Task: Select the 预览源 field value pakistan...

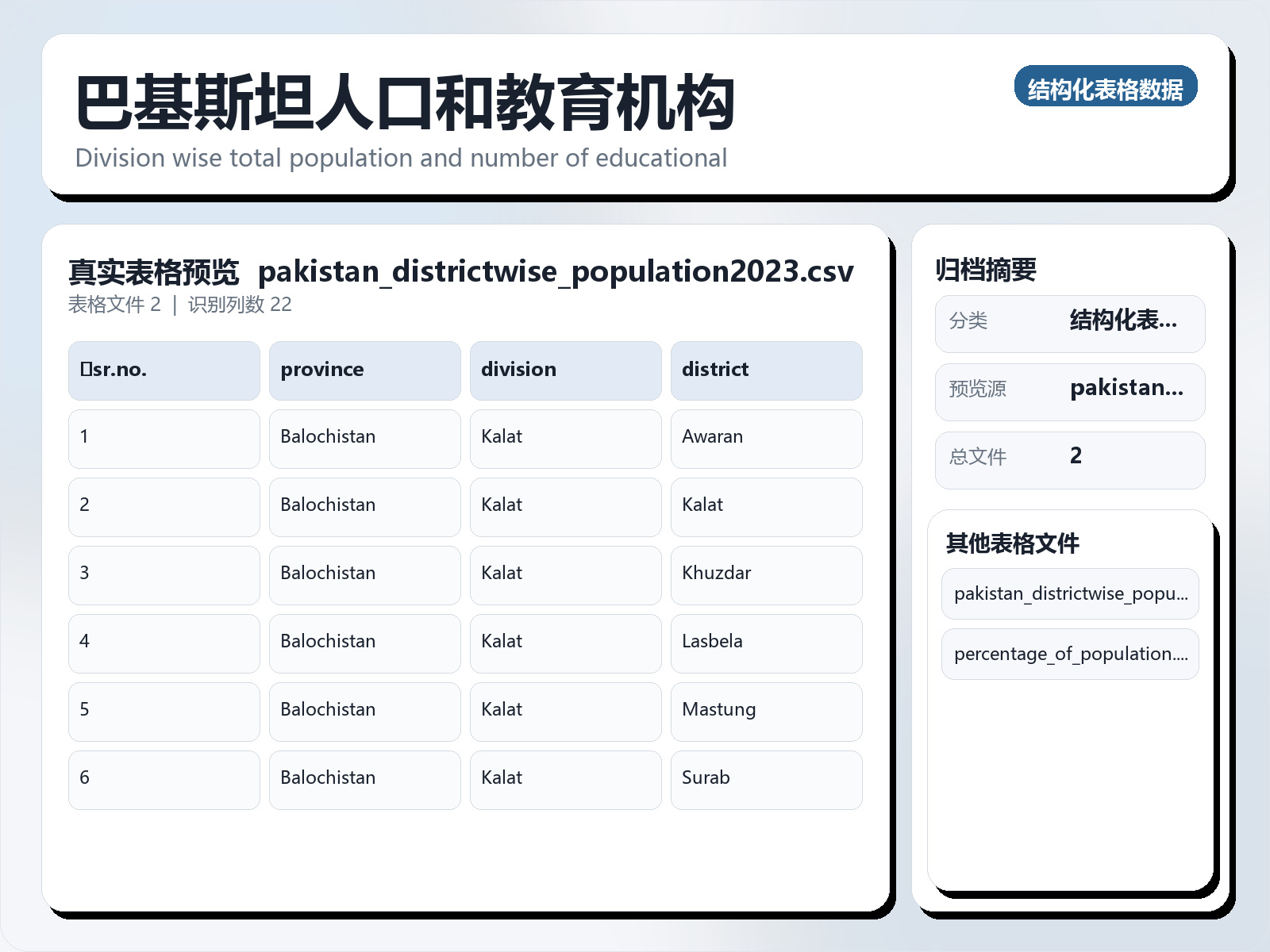Action: 1070,391
